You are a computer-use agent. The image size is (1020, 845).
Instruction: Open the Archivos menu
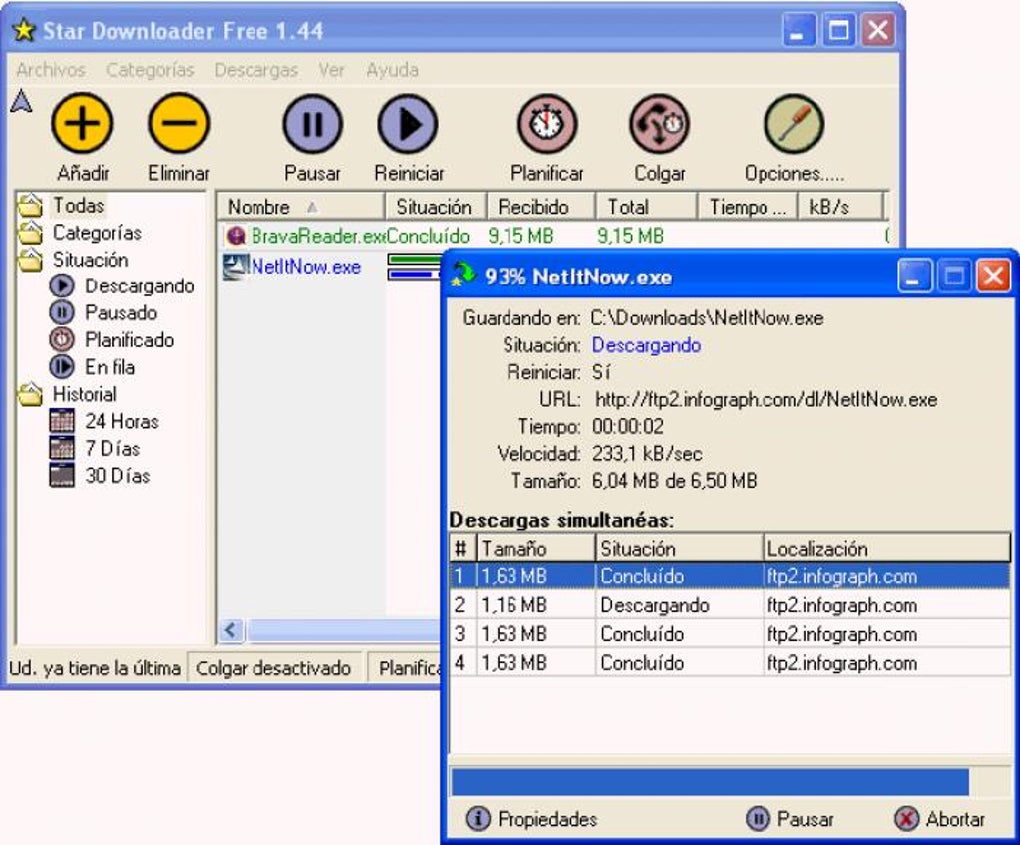point(51,70)
